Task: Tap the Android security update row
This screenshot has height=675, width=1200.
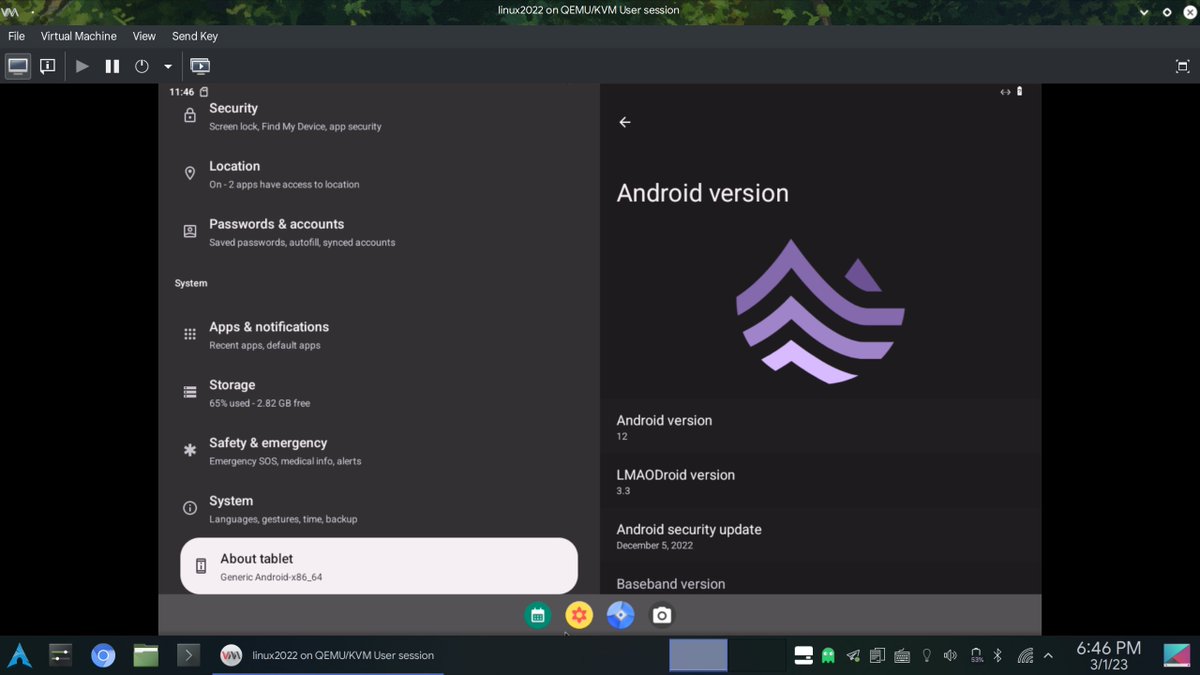Action: (820, 536)
